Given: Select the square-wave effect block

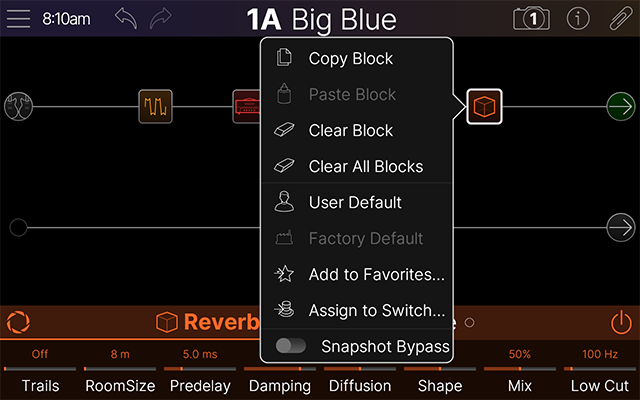Looking at the screenshot, I should click(x=155, y=106).
